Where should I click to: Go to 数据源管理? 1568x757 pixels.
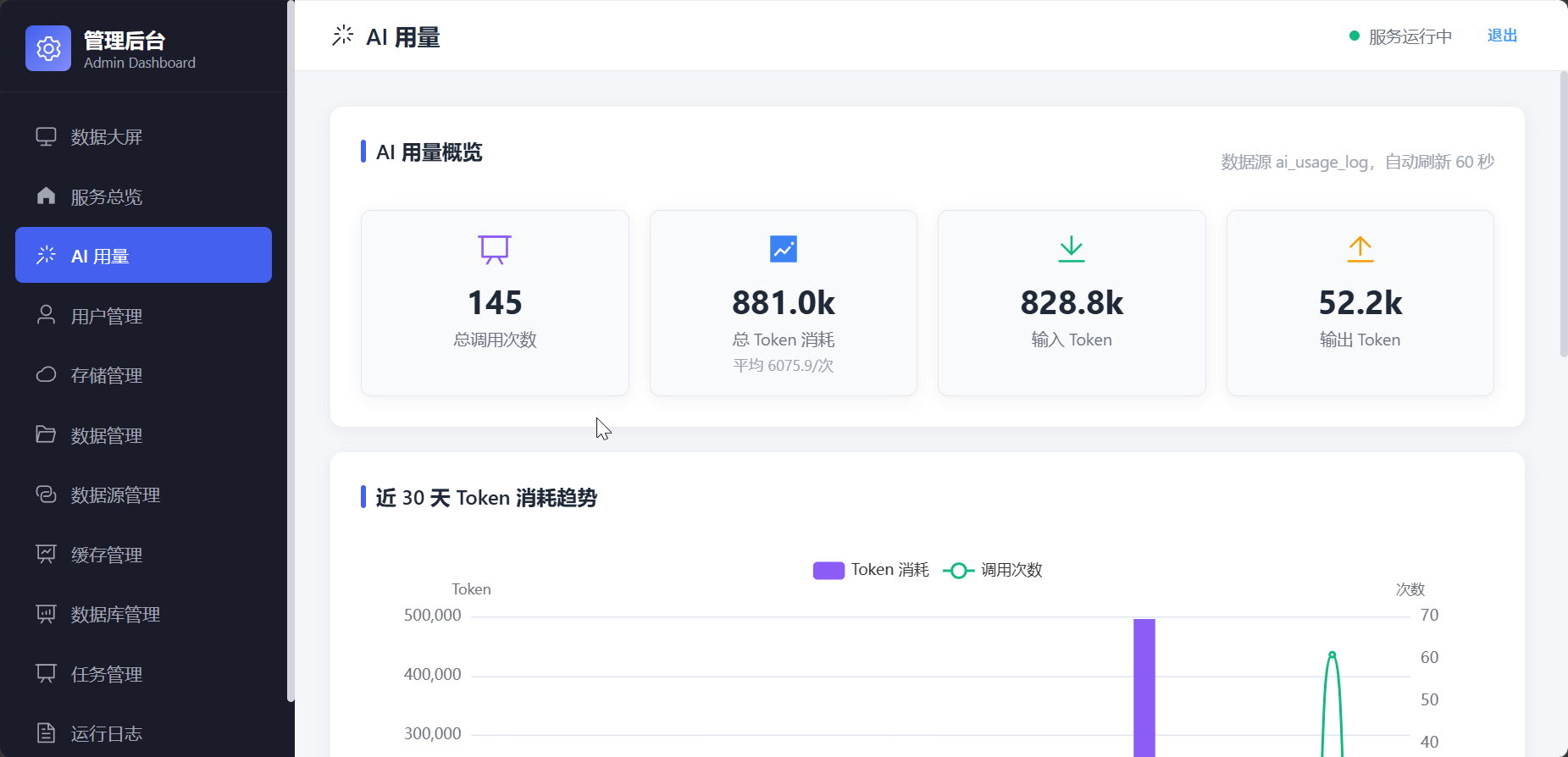pyautogui.click(x=143, y=495)
